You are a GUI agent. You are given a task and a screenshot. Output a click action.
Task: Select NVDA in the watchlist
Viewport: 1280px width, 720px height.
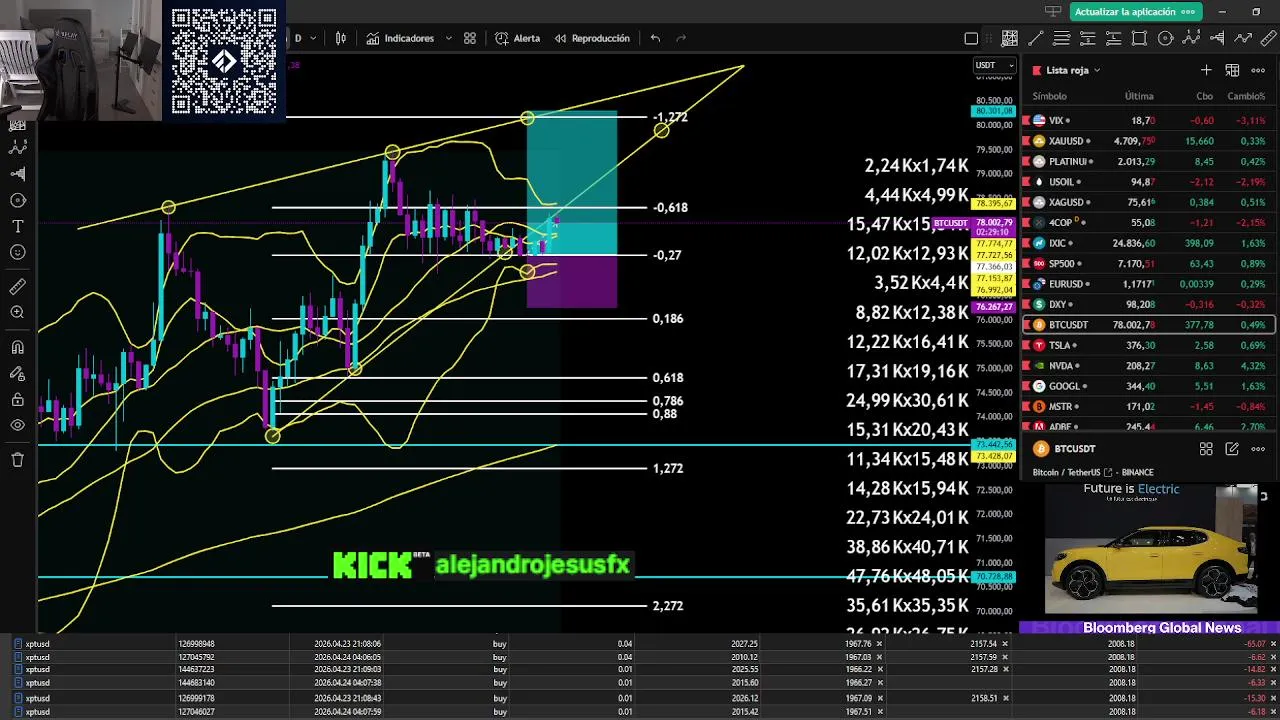coord(1148,366)
